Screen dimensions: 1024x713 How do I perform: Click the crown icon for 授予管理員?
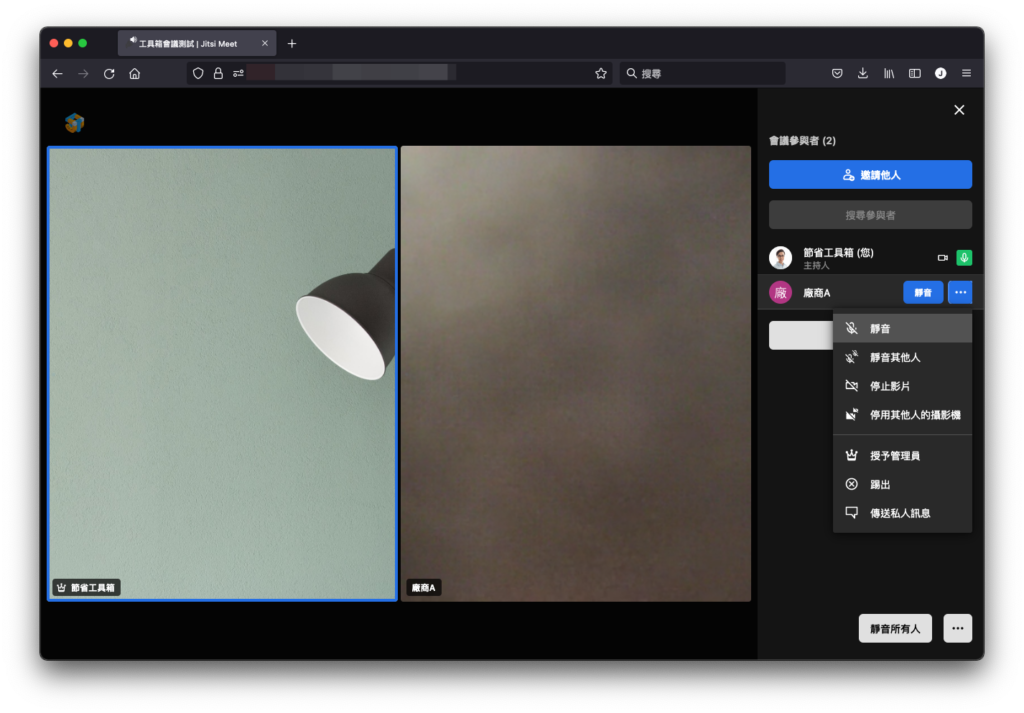(x=852, y=455)
